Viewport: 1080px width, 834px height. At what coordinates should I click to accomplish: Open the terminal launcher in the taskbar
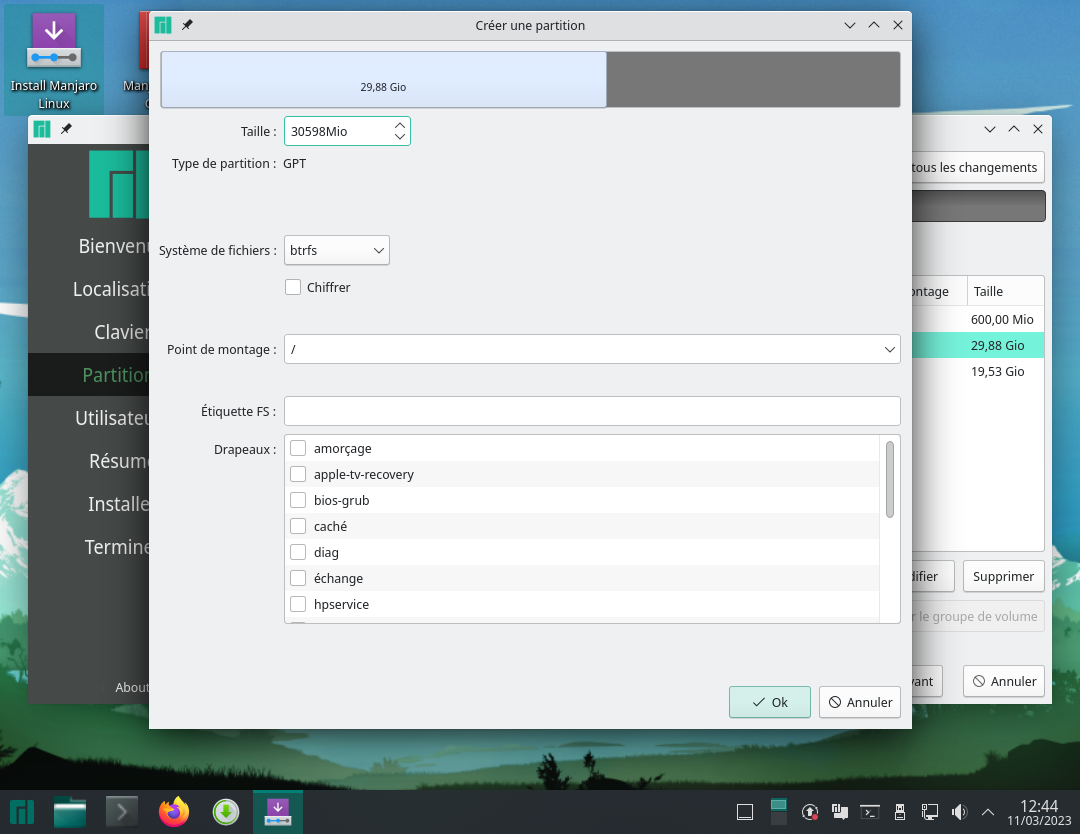[122, 812]
